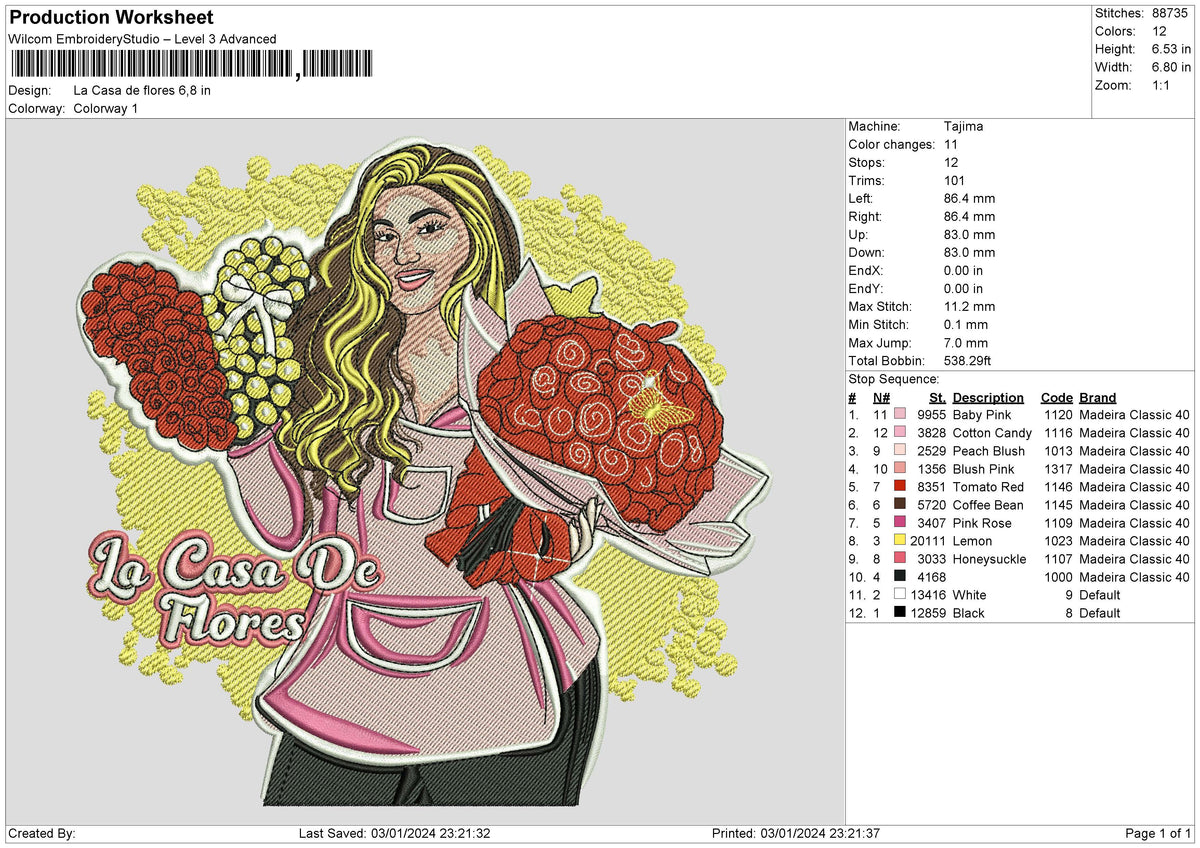Click the Cotton Candy color swatch
The height and width of the screenshot is (848, 1200).
point(900,432)
